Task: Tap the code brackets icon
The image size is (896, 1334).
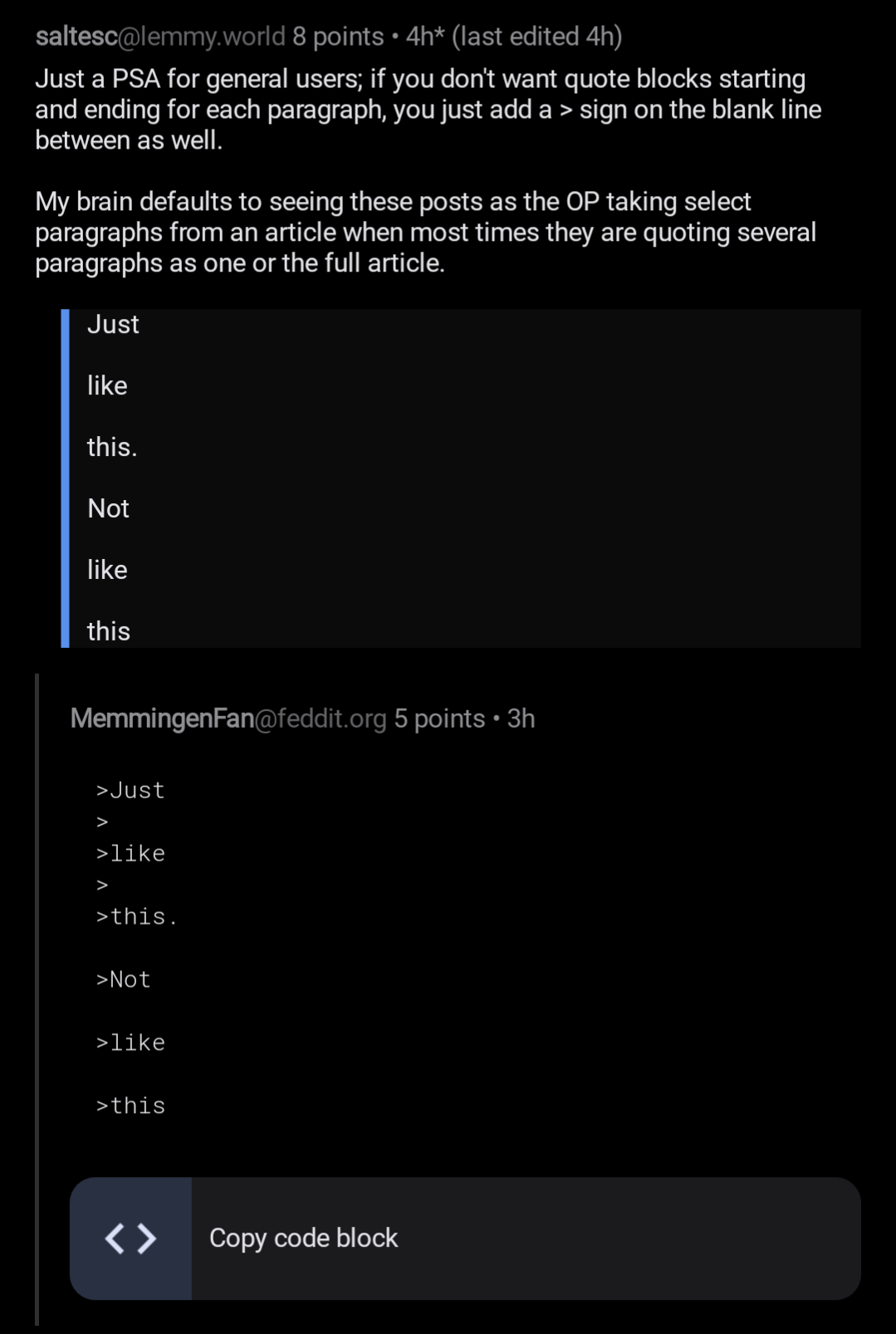Action: click(130, 1238)
